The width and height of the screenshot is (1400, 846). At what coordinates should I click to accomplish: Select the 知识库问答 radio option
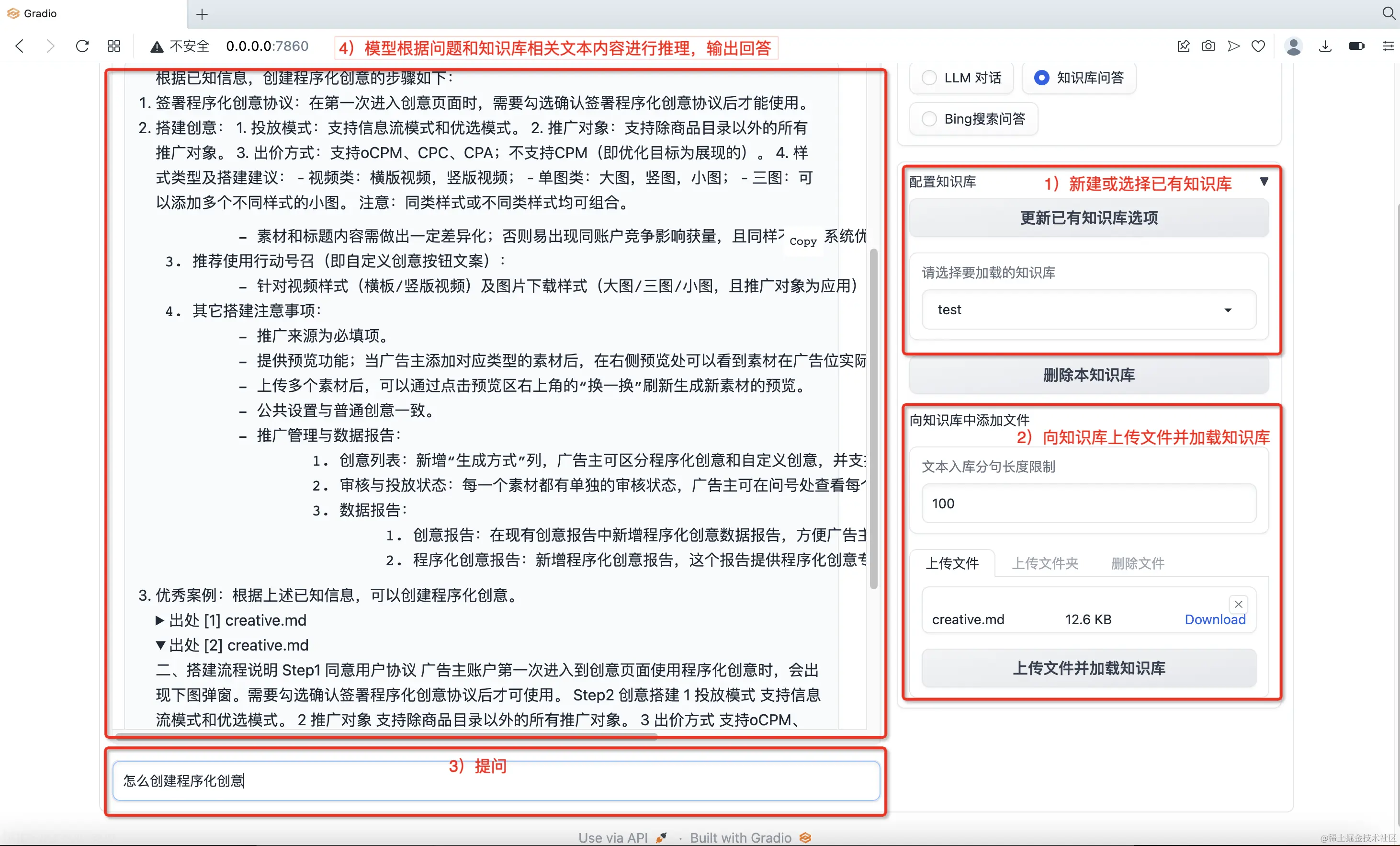(1041, 78)
